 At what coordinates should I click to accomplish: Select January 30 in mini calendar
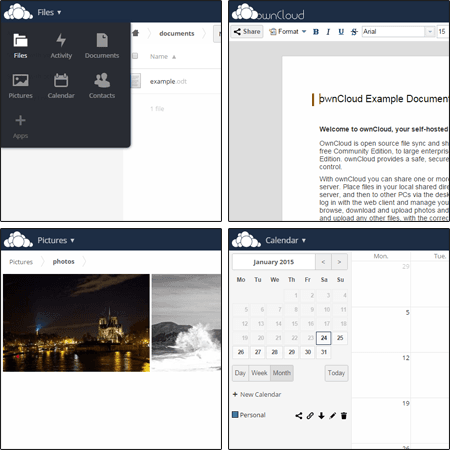pos(308,352)
